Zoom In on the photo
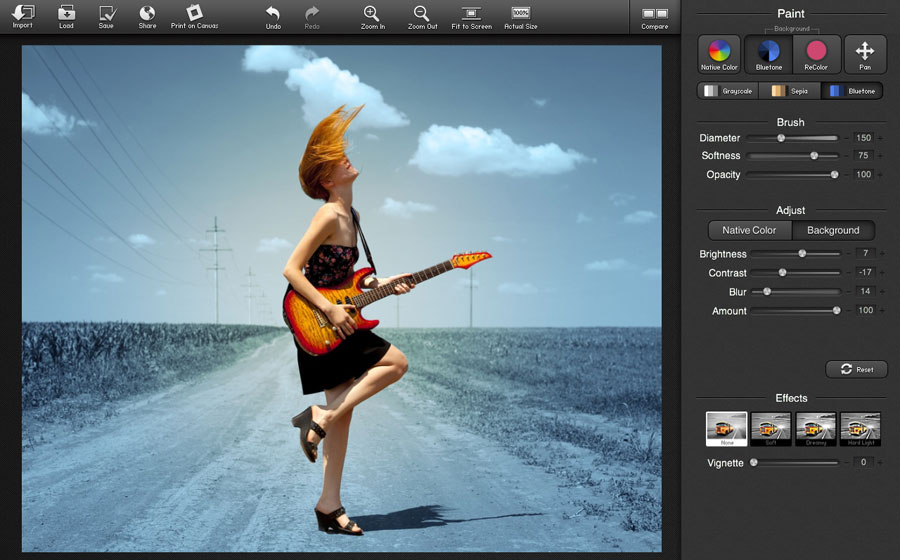900x560 pixels. click(371, 14)
